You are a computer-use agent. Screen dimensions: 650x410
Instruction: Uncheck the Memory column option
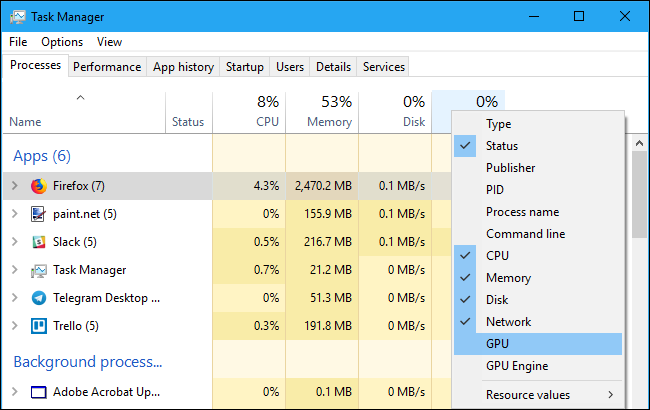point(509,278)
